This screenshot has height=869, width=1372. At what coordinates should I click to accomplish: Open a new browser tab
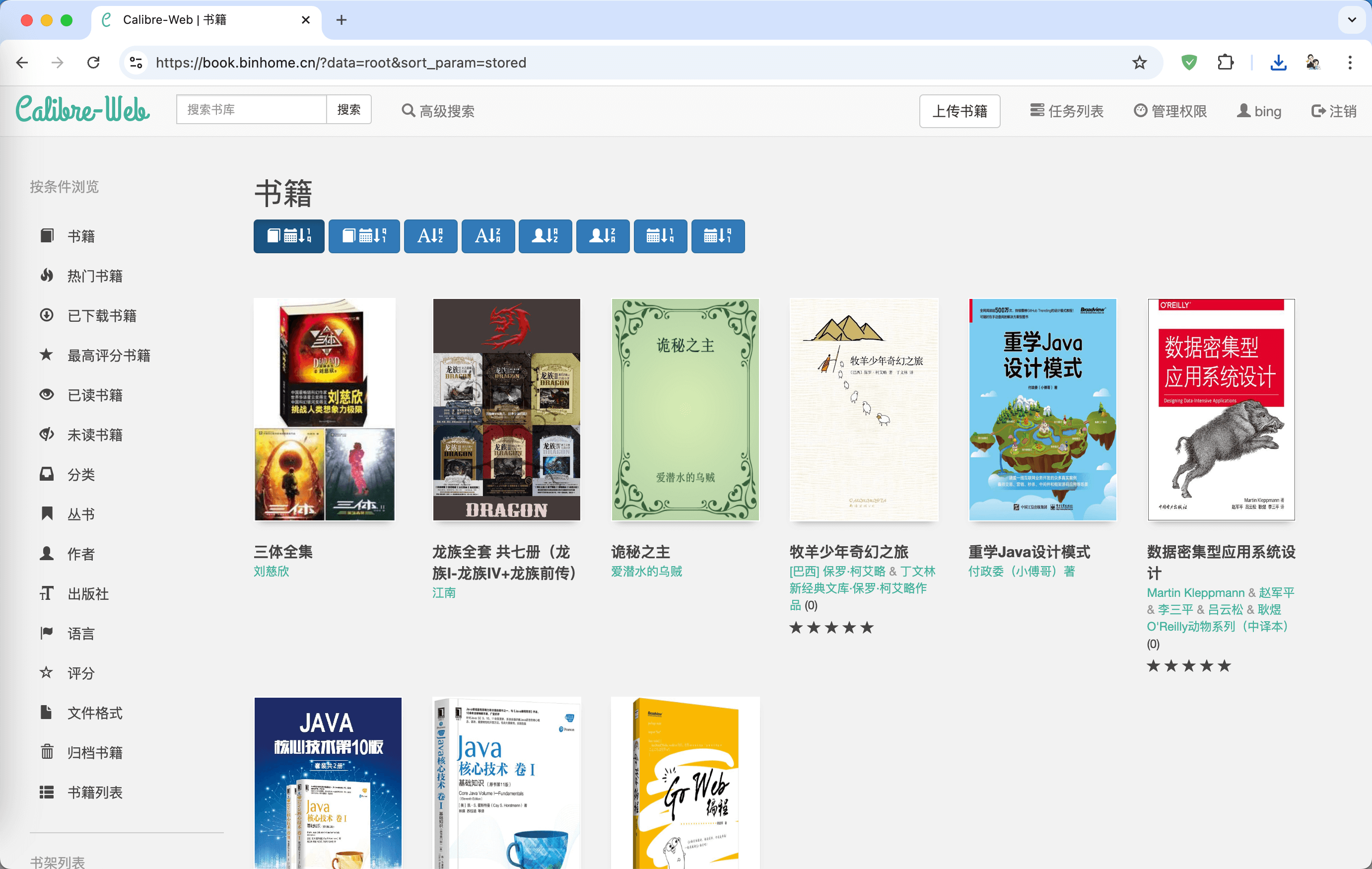(x=342, y=20)
